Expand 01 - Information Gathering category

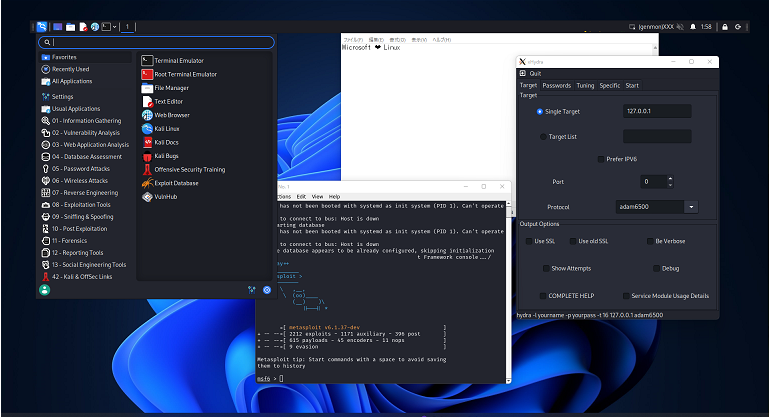(86, 121)
